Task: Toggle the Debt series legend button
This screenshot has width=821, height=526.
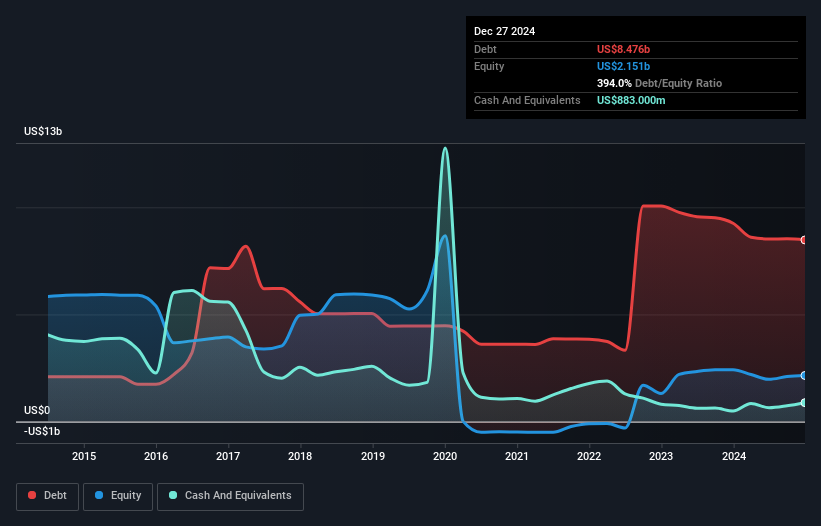Action: pyautogui.click(x=48, y=496)
